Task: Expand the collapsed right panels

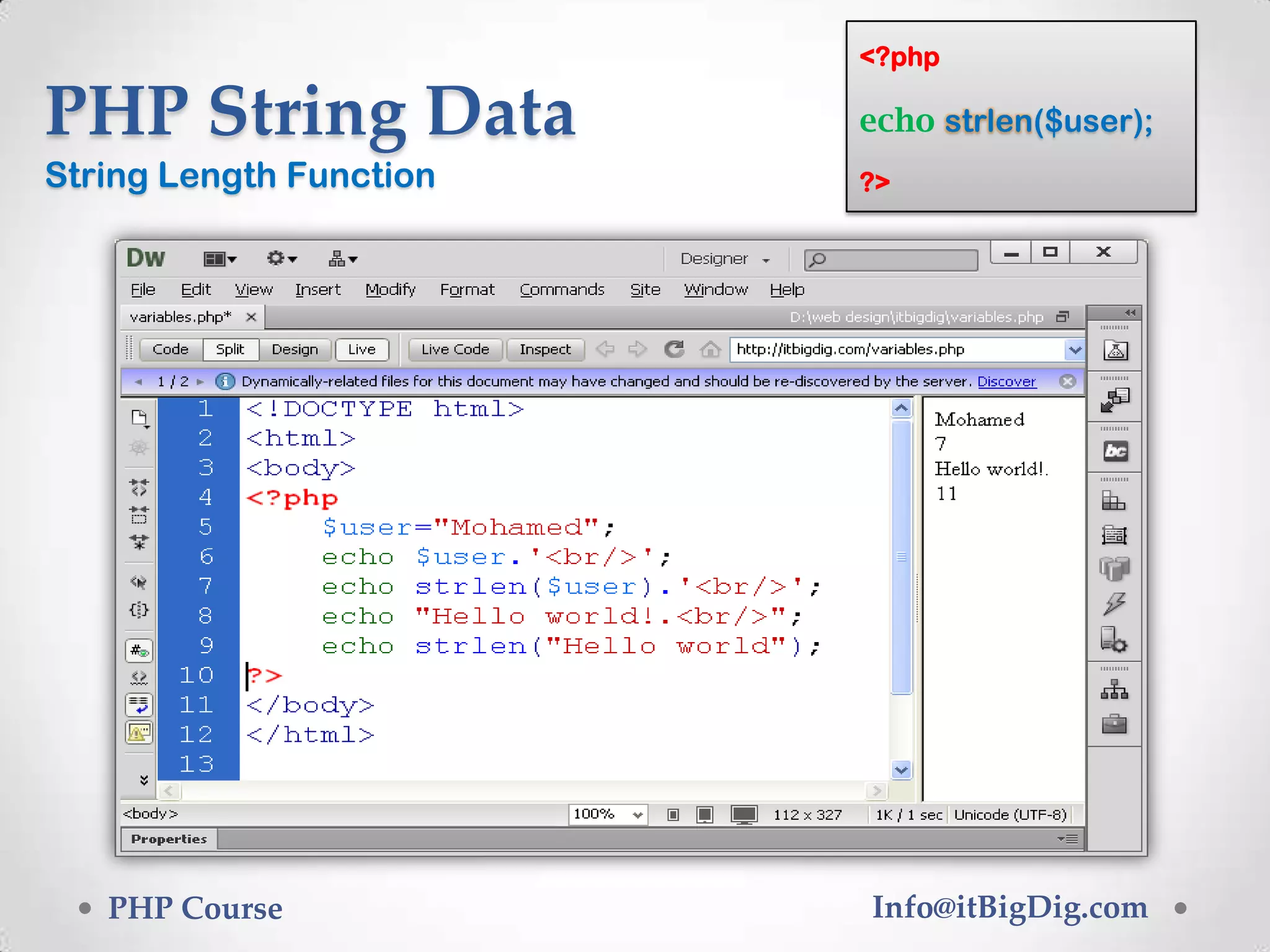Action: (1130, 312)
